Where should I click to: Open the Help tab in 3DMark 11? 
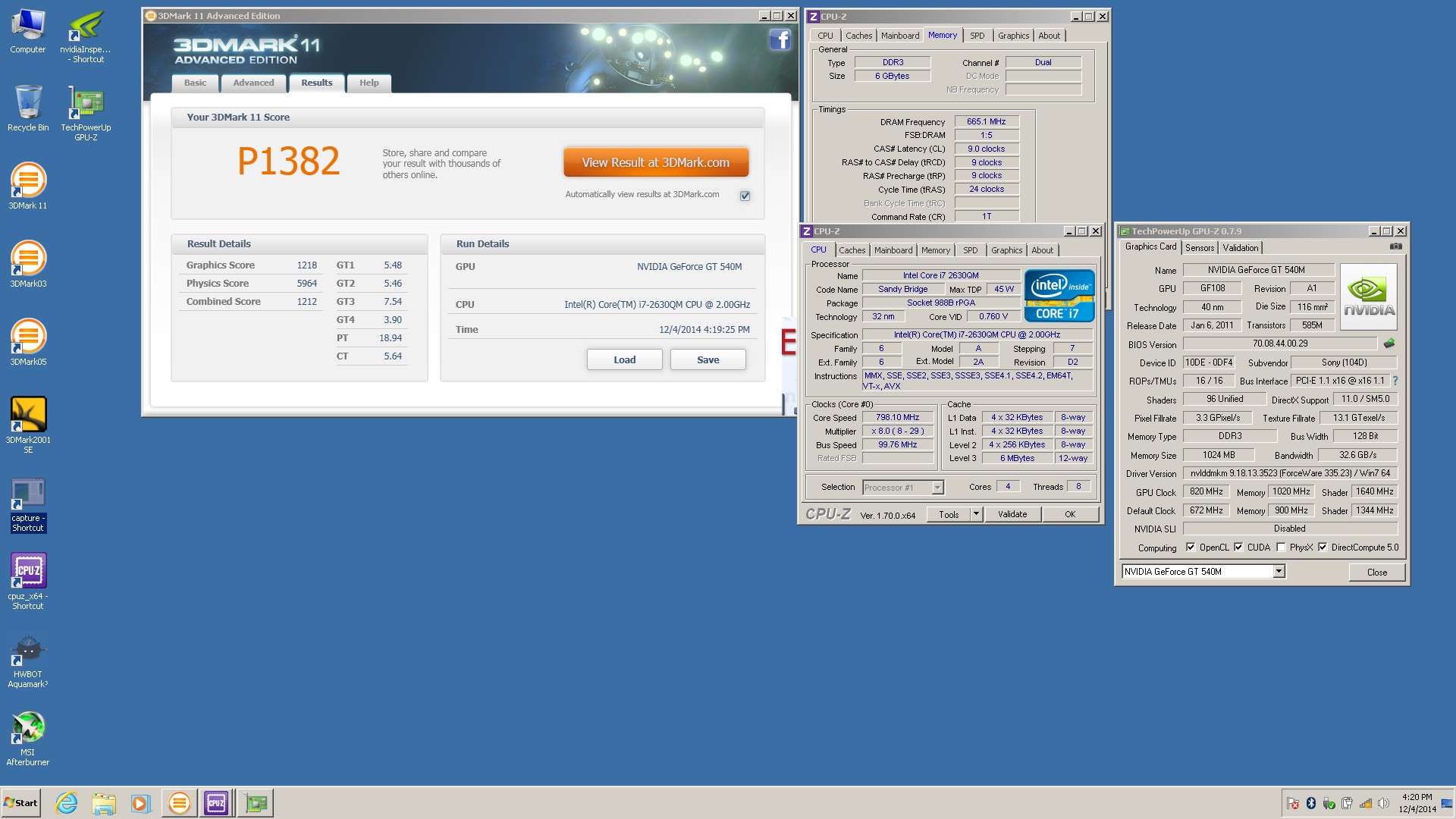point(369,83)
